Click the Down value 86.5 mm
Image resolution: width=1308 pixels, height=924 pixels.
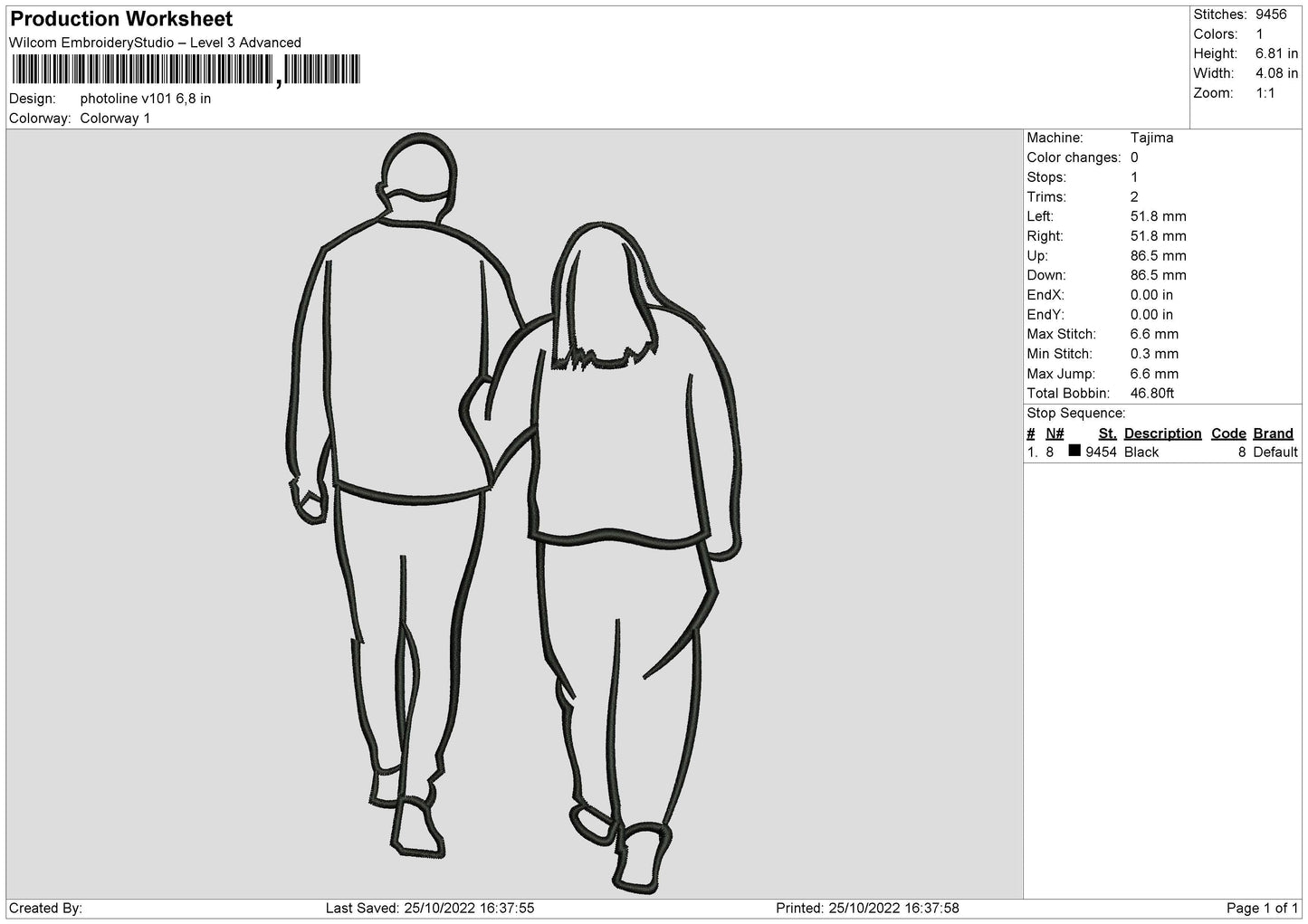(1158, 275)
